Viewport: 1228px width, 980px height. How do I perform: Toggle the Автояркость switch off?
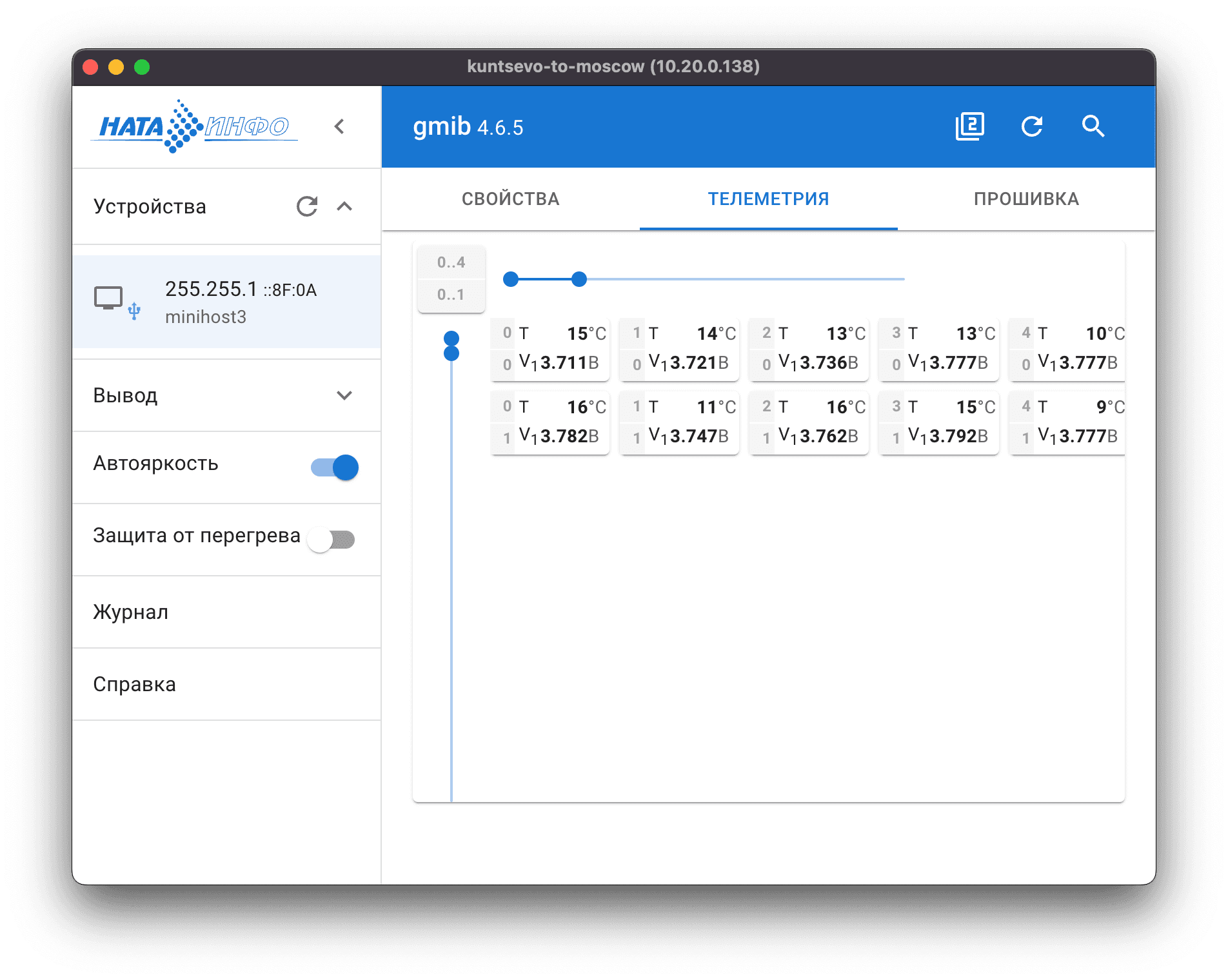pyautogui.click(x=334, y=467)
